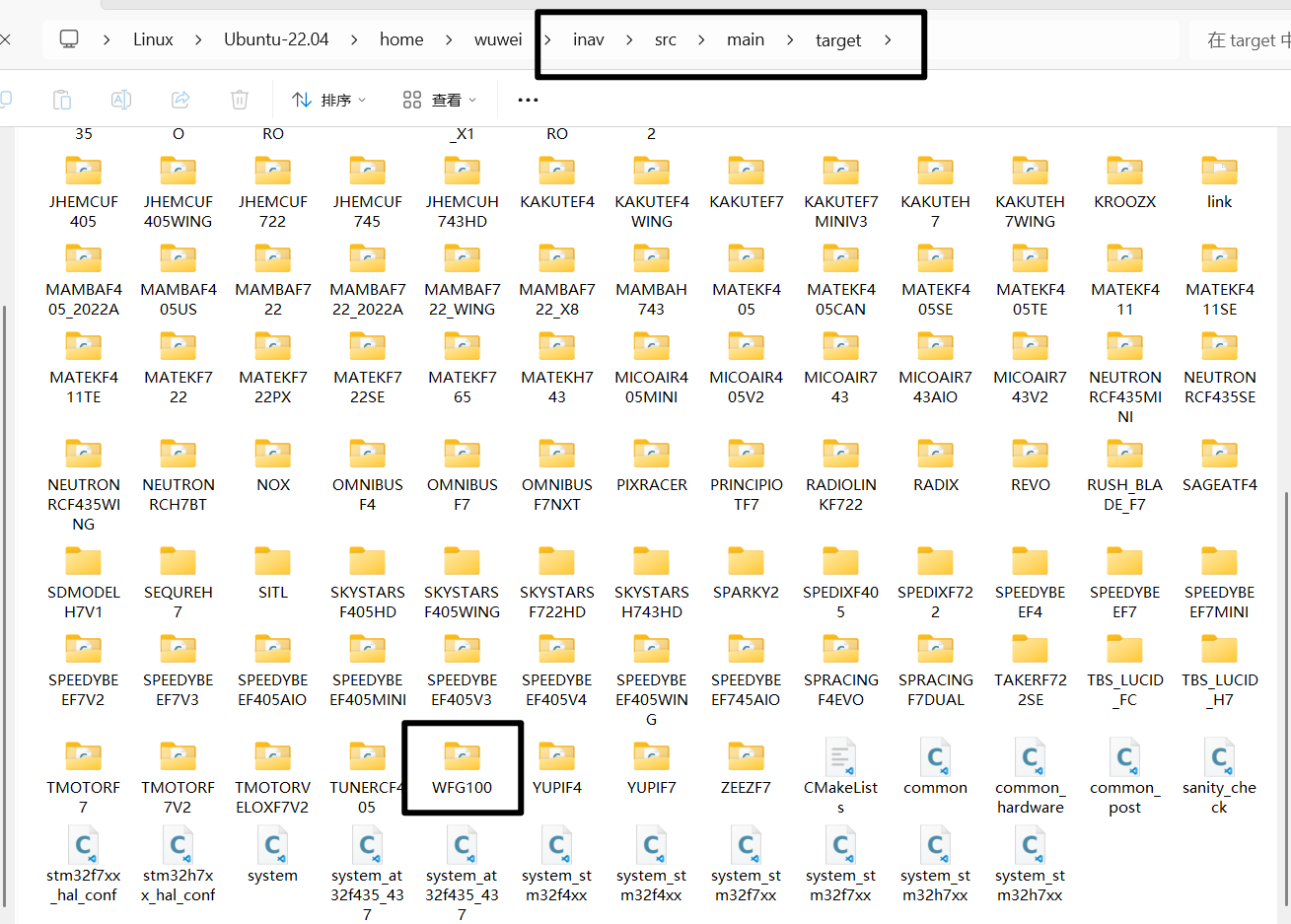
Task: Go to the home breadcrumb segment
Action: click(401, 39)
